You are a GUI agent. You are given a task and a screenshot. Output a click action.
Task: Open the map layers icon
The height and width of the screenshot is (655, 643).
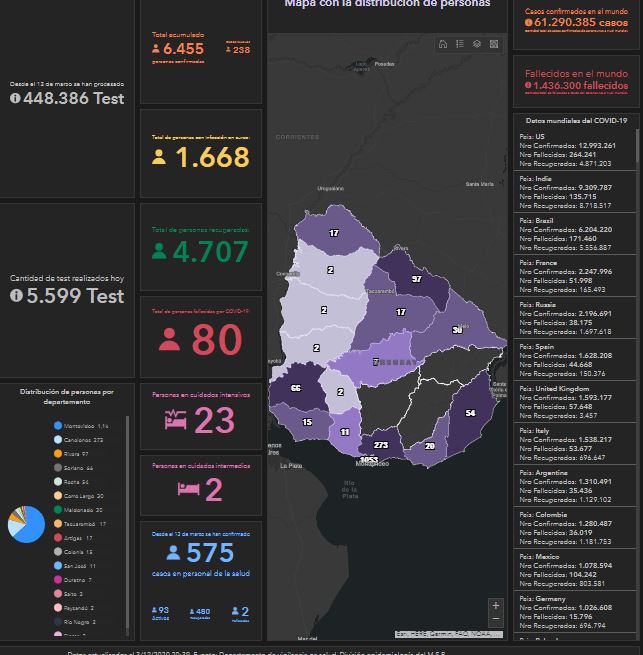(477, 44)
